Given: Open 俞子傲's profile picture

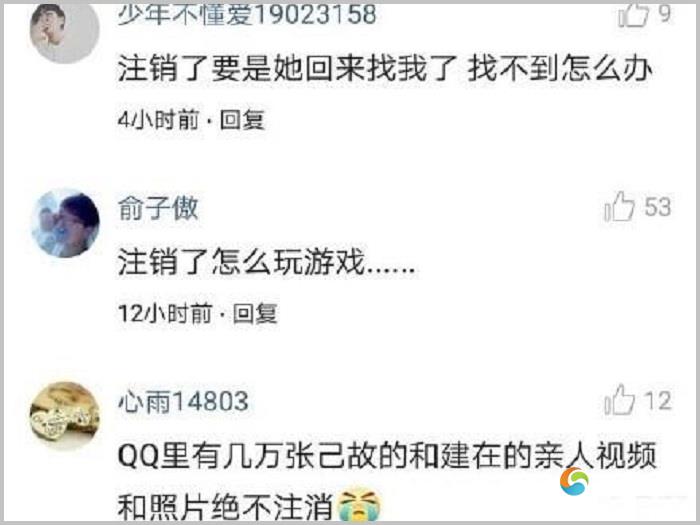Looking at the screenshot, I should pos(66,223).
